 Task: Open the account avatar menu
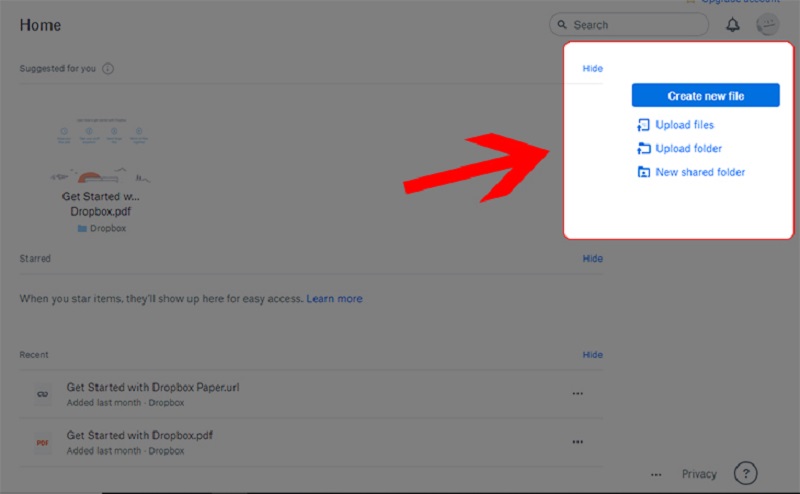[767, 24]
